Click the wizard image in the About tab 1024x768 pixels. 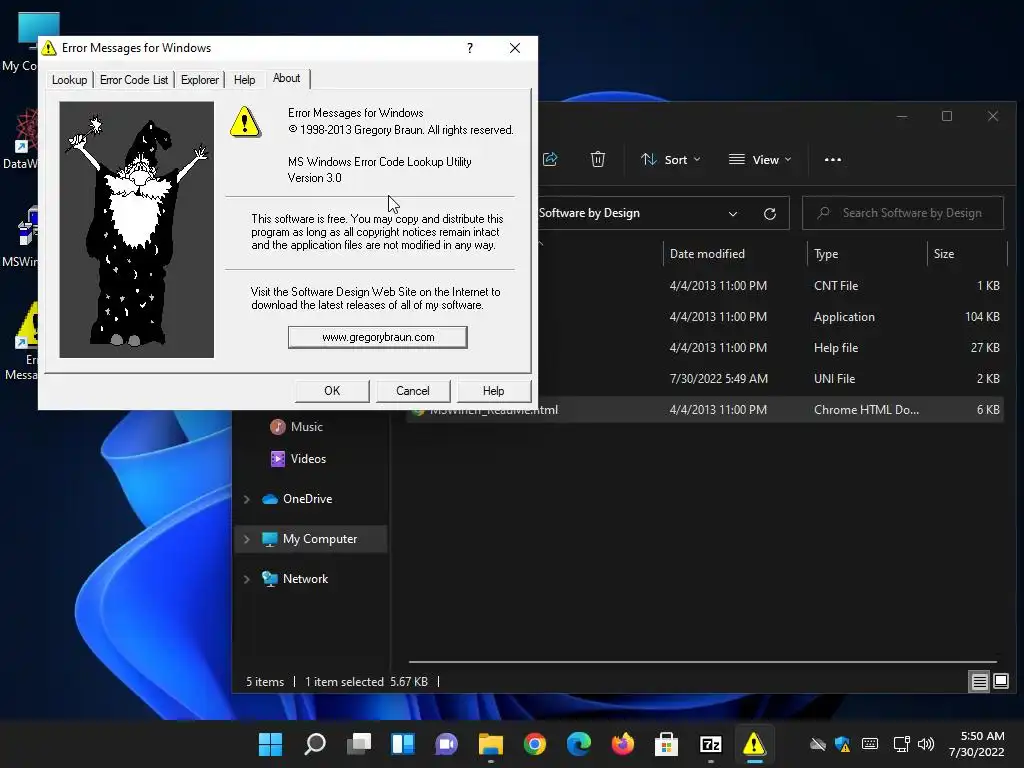click(x=136, y=229)
